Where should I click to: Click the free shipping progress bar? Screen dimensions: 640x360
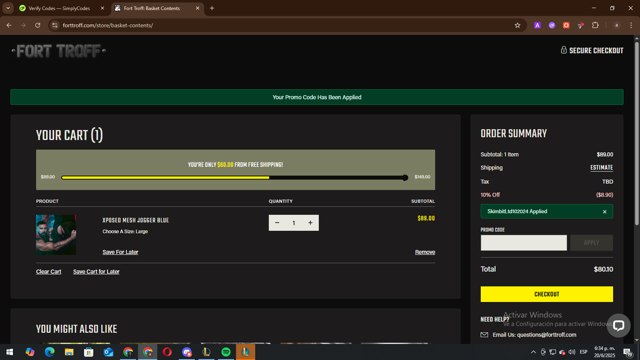click(x=235, y=178)
